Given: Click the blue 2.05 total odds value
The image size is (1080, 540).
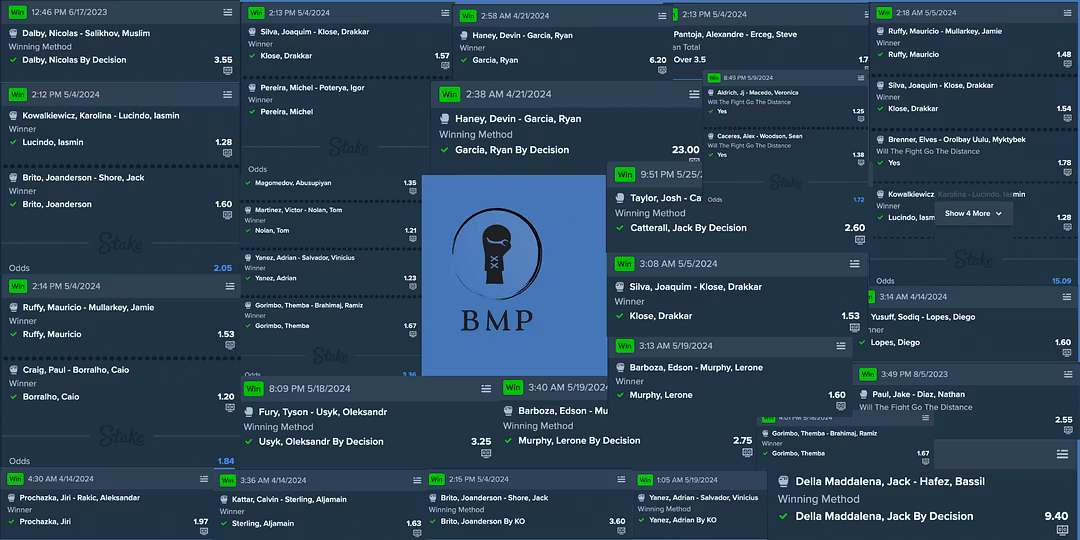Looking at the screenshot, I should 222,268.
